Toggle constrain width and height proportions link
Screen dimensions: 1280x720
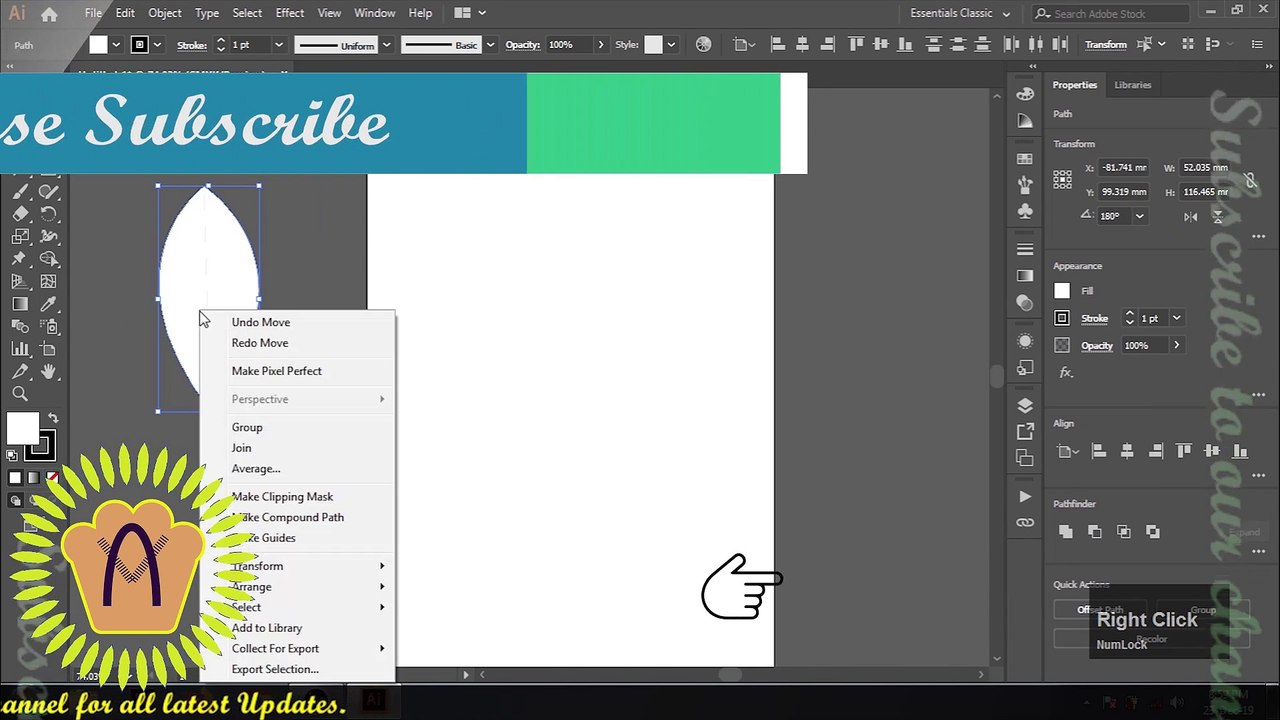coord(1250,180)
